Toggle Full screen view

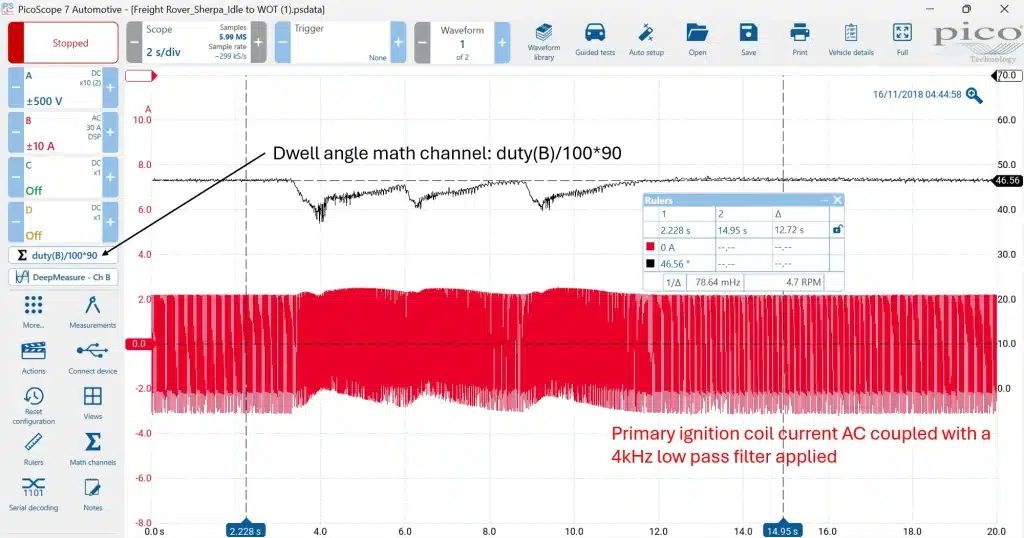pyautogui.click(x=902, y=40)
